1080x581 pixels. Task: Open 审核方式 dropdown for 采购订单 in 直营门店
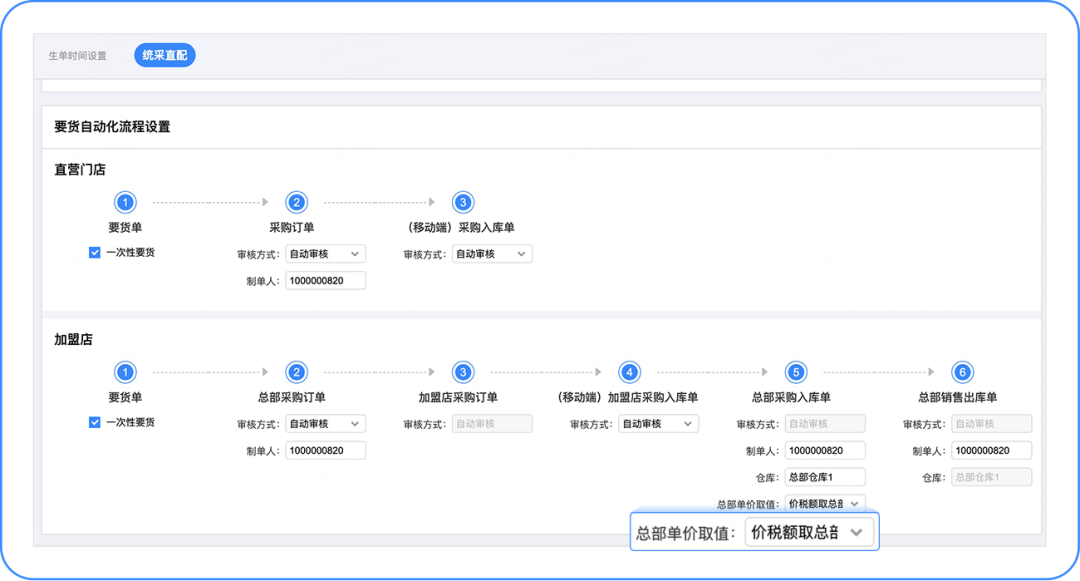tap(325, 254)
